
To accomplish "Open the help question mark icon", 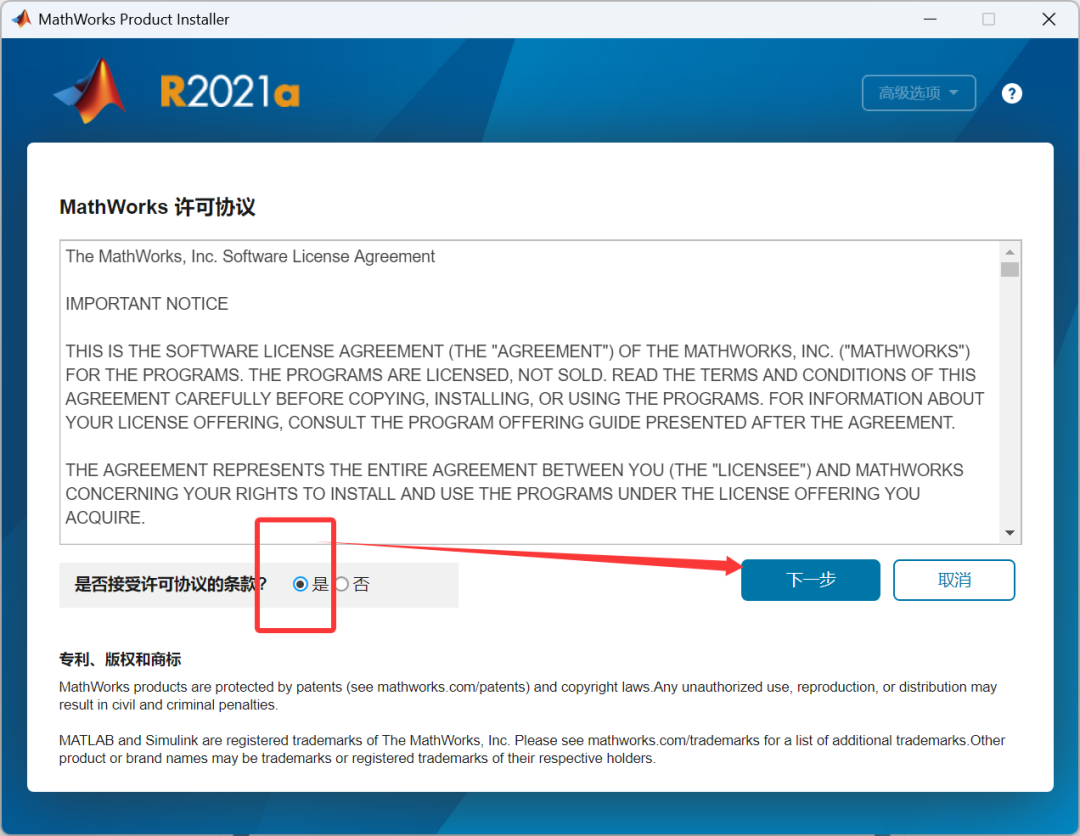I will 1011,93.
